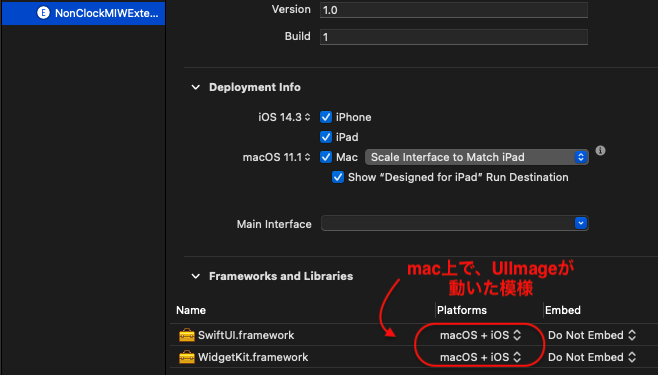Click the WidgetKit.framework toolbox icon
The image size is (658, 375).
(x=187, y=357)
